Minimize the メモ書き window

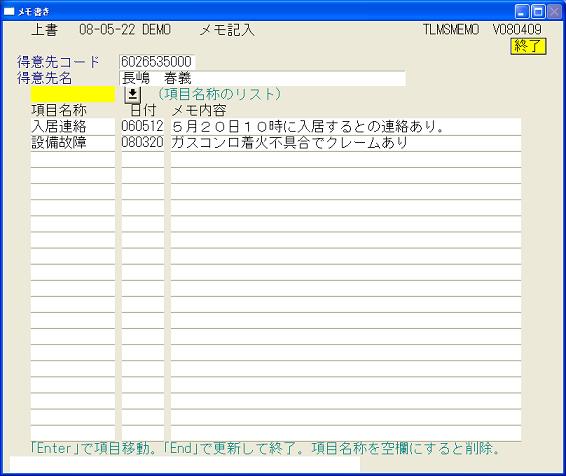(521, 12)
